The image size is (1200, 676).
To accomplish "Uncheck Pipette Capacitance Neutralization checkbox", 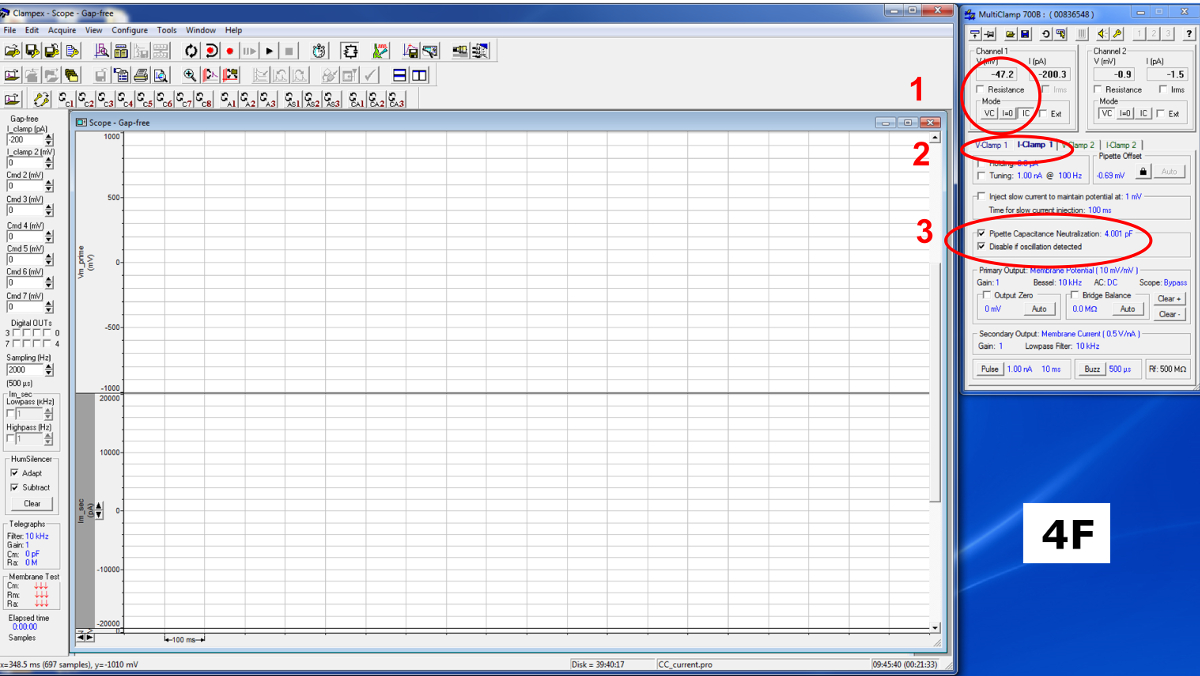I will [981, 234].
